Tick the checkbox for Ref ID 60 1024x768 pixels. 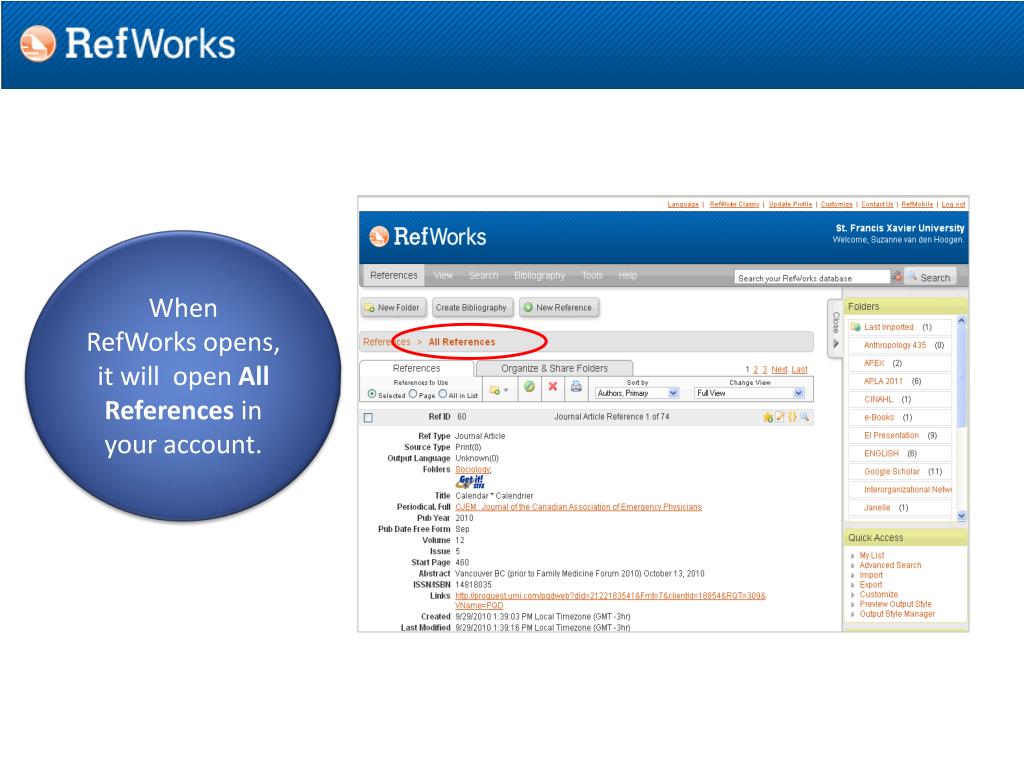click(x=368, y=417)
